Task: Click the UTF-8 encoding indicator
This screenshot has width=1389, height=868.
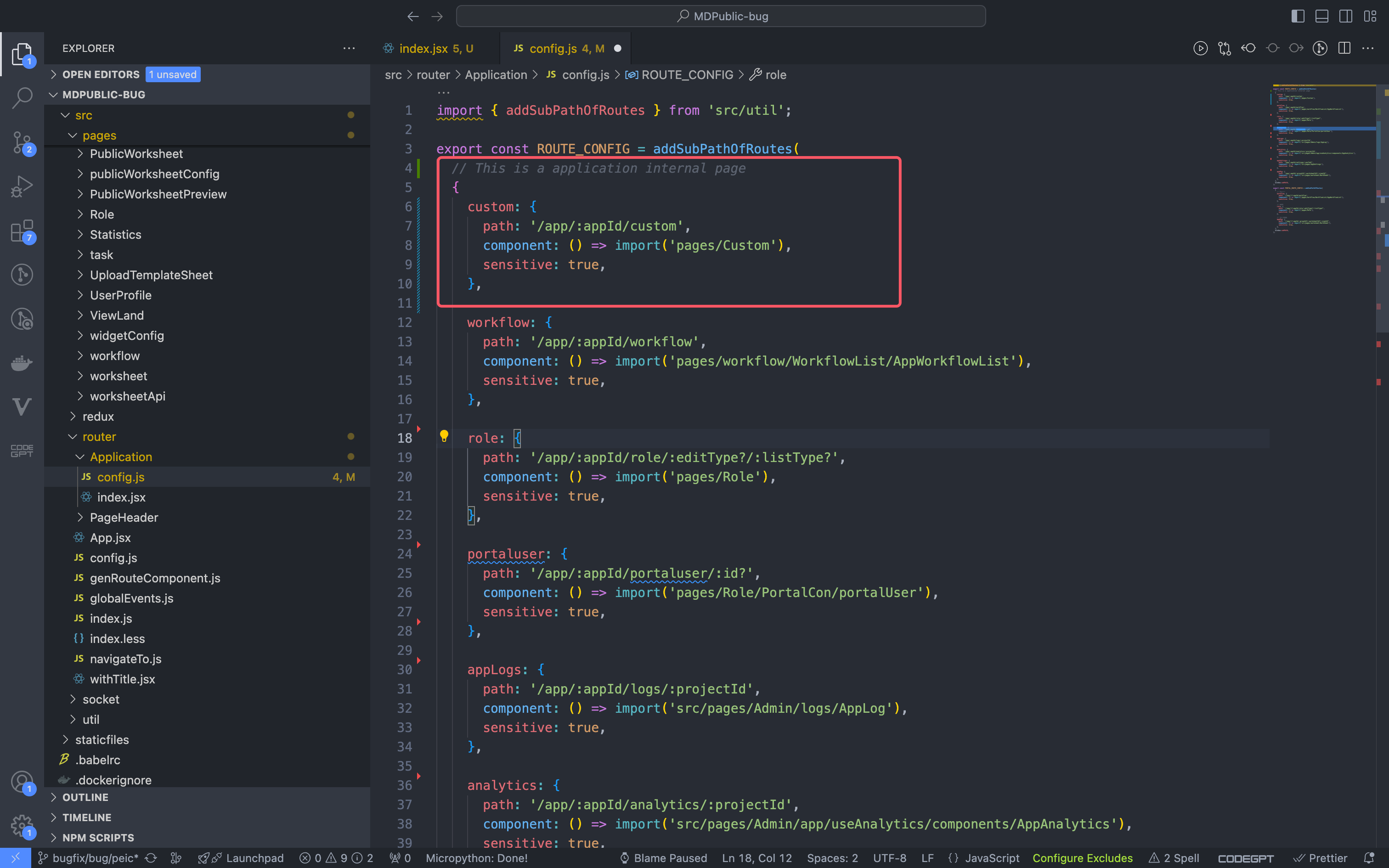Action: pyautogui.click(x=890, y=858)
